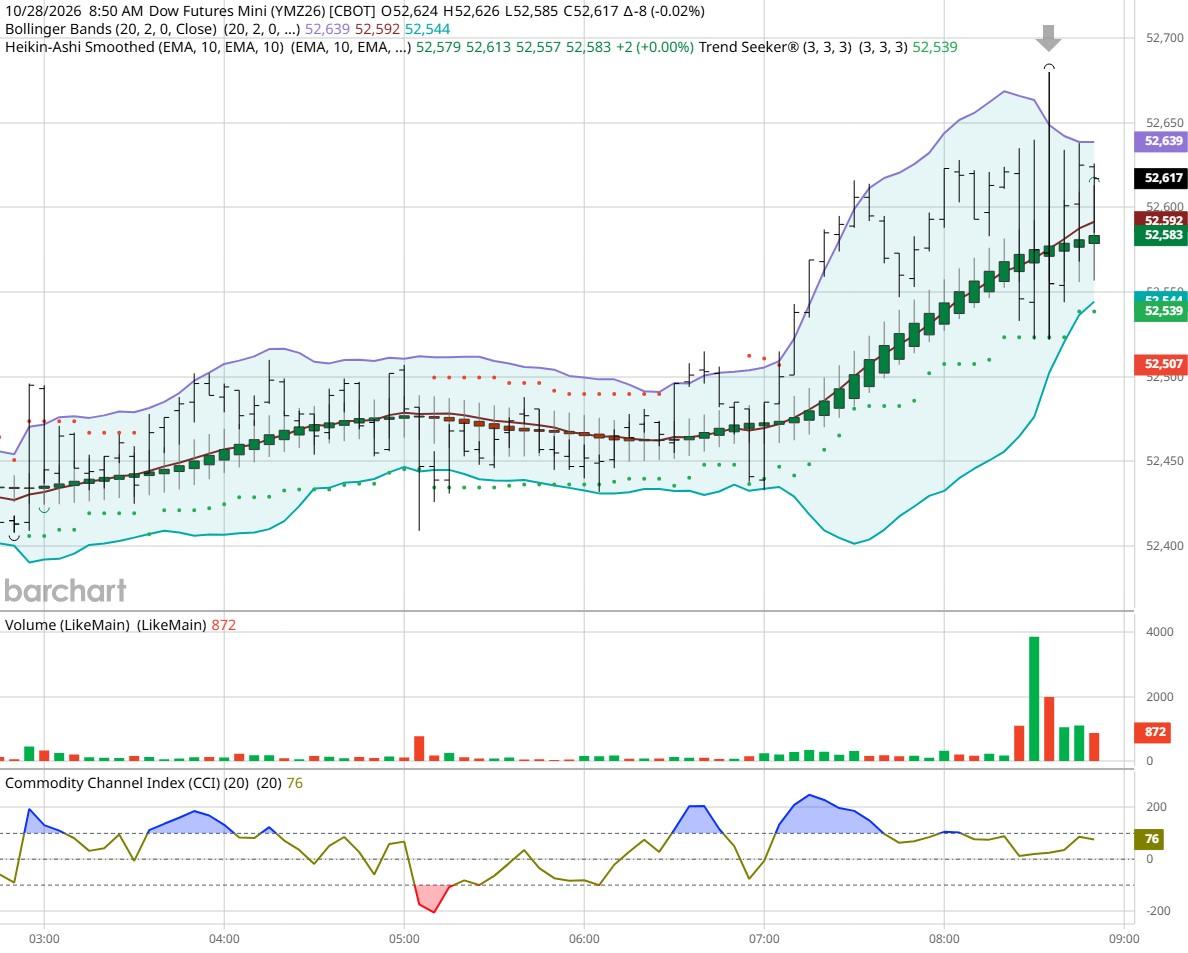Click the 52,400 price axis label
The width and height of the screenshot is (1188, 953).
click(1165, 545)
